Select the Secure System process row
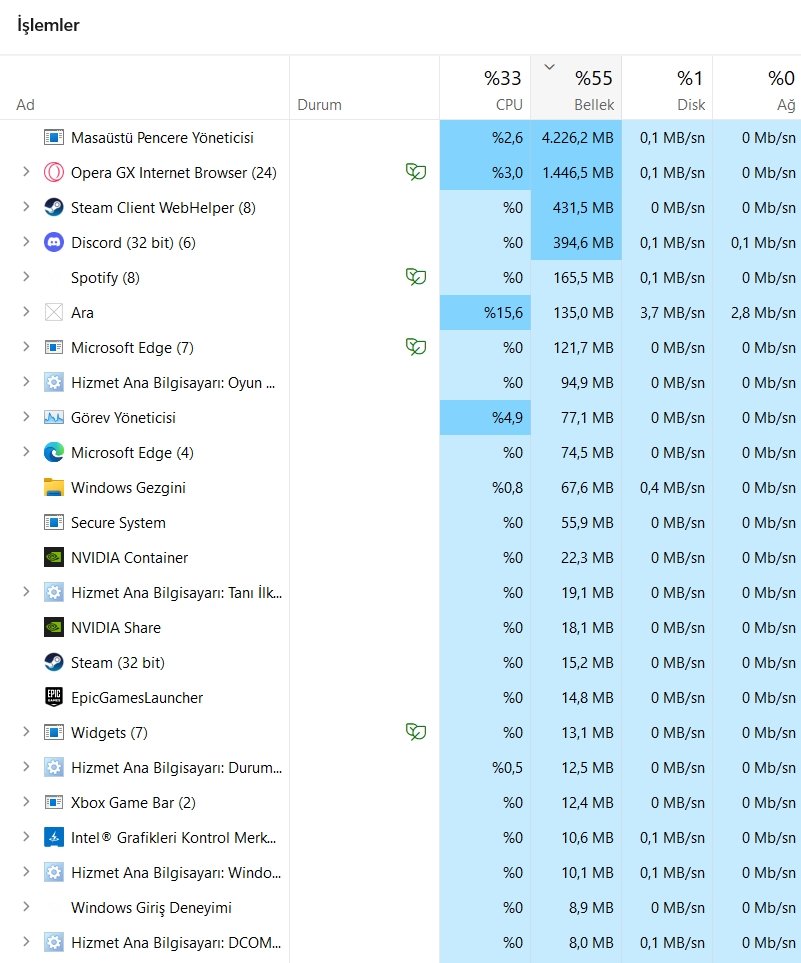The width and height of the screenshot is (801, 963). 118,523
